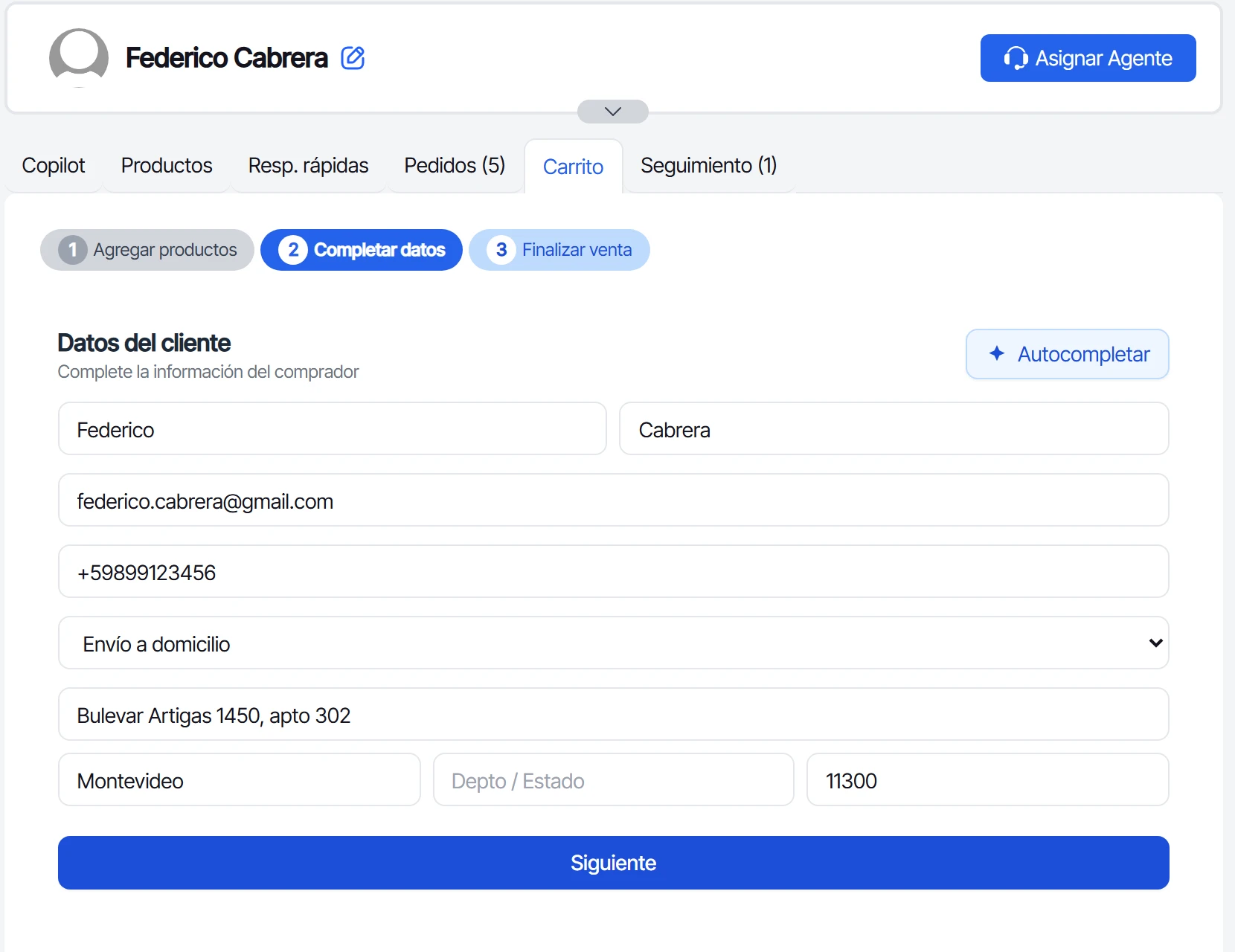1235x952 pixels.
Task: Click the city field containing Montevideo
Action: (240, 779)
